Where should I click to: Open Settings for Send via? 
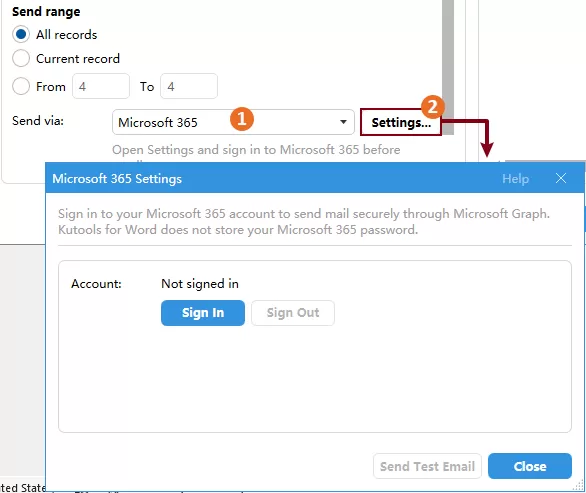pyautogui.click(x=401, y=122)
